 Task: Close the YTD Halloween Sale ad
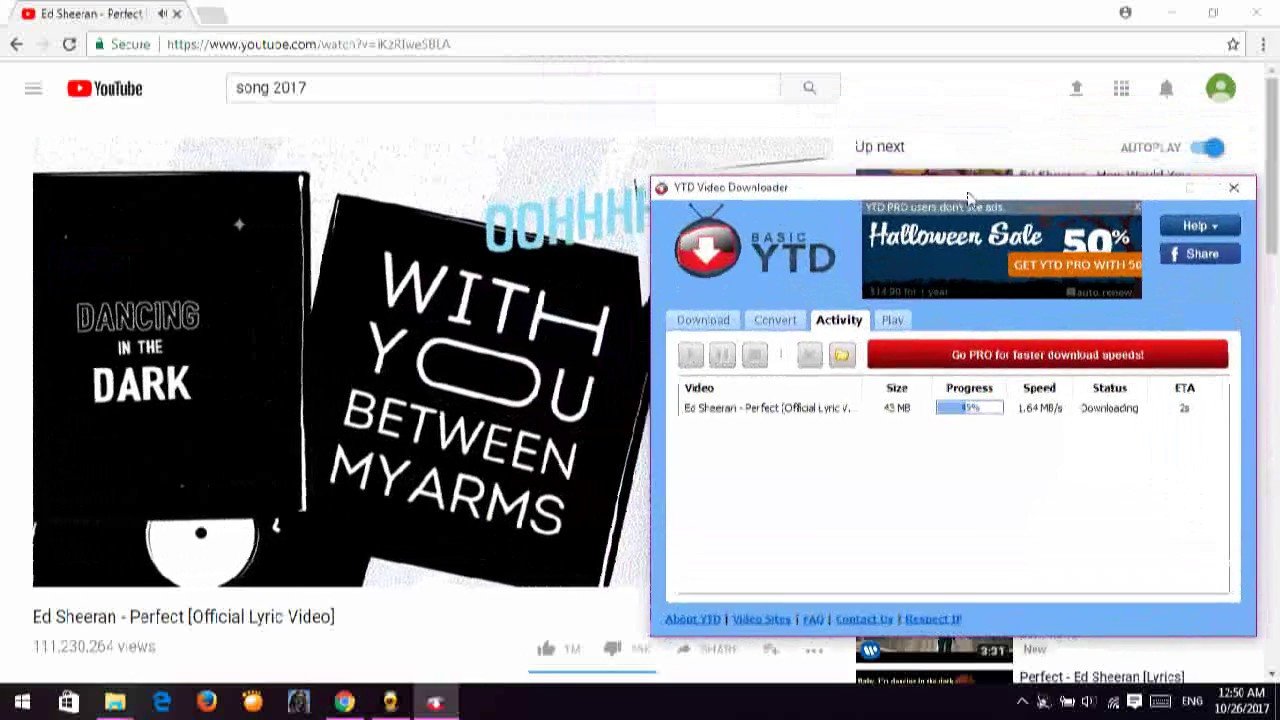click(1136, 207)
